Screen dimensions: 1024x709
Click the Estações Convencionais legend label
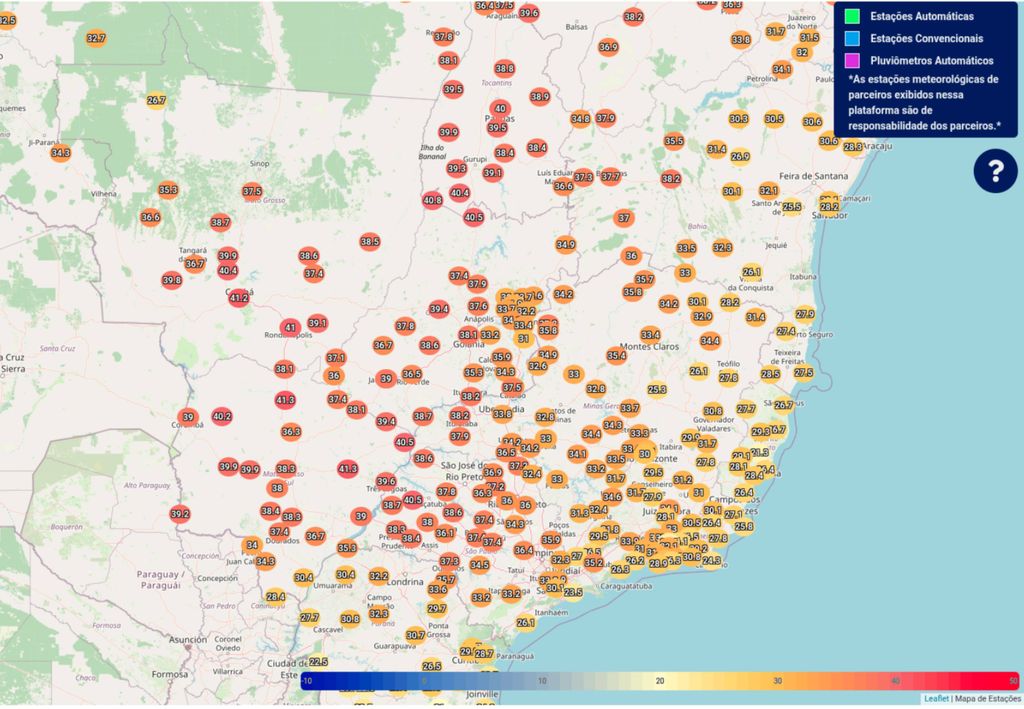tap(926, 39)
